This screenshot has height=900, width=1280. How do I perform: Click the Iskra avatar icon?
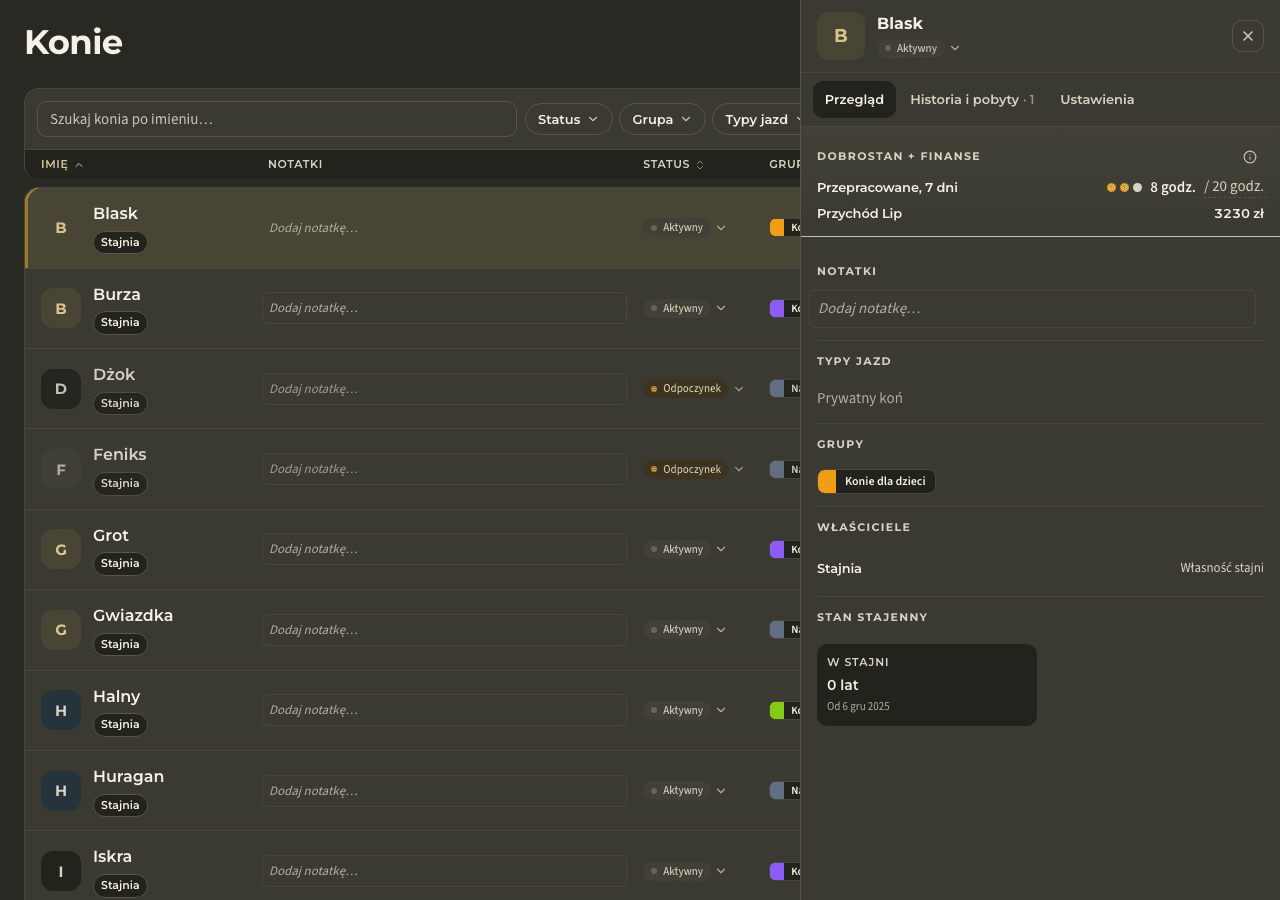(x=61, y=871)
